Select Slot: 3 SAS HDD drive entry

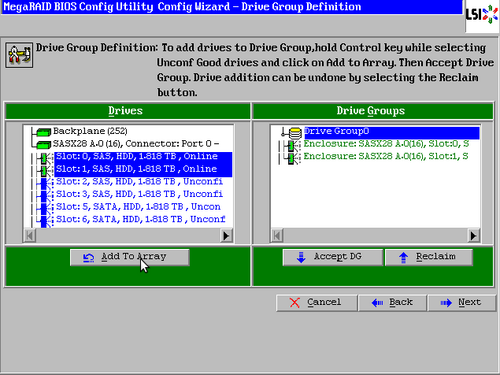(x=139, y=194)
